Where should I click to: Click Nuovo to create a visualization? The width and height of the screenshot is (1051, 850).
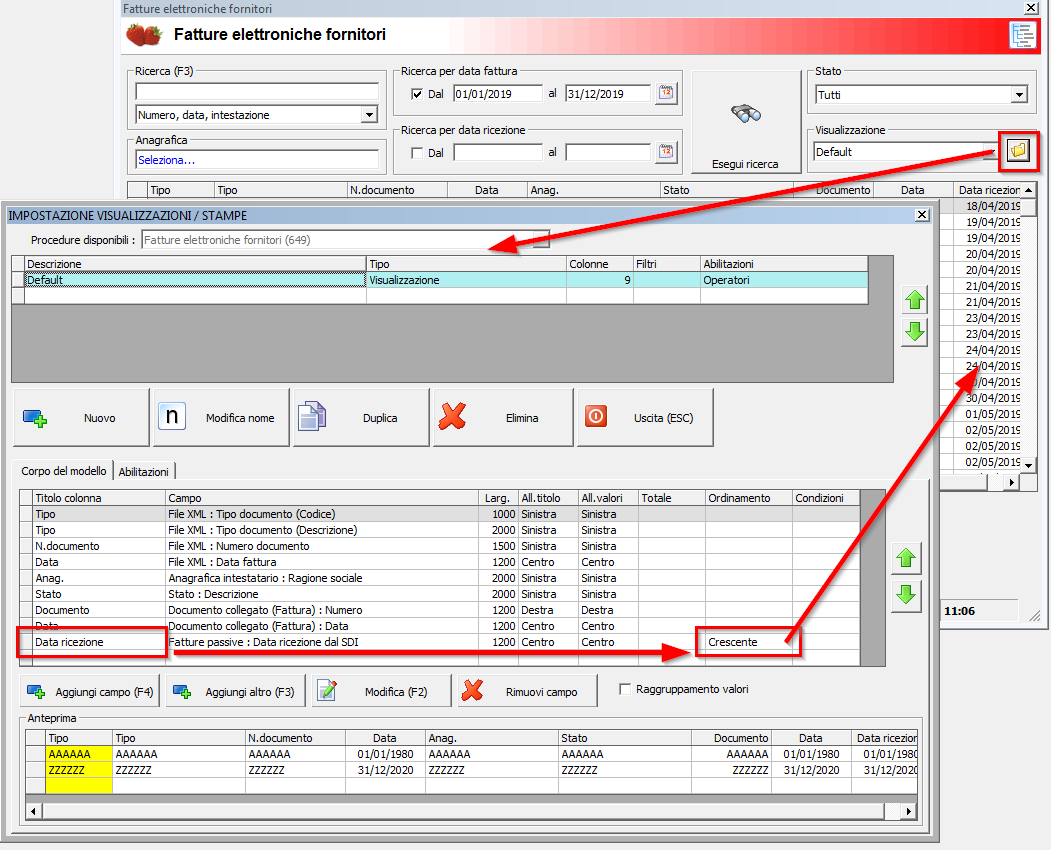pyautogui.click(x=80, y=418)
